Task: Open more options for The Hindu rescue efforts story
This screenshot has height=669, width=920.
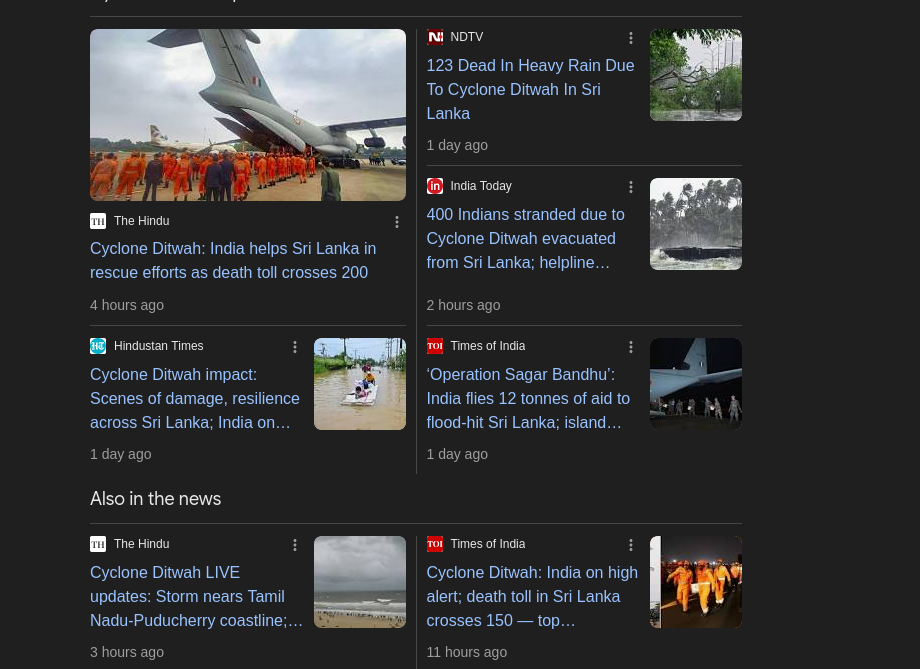Action: (x=397, y=222)
